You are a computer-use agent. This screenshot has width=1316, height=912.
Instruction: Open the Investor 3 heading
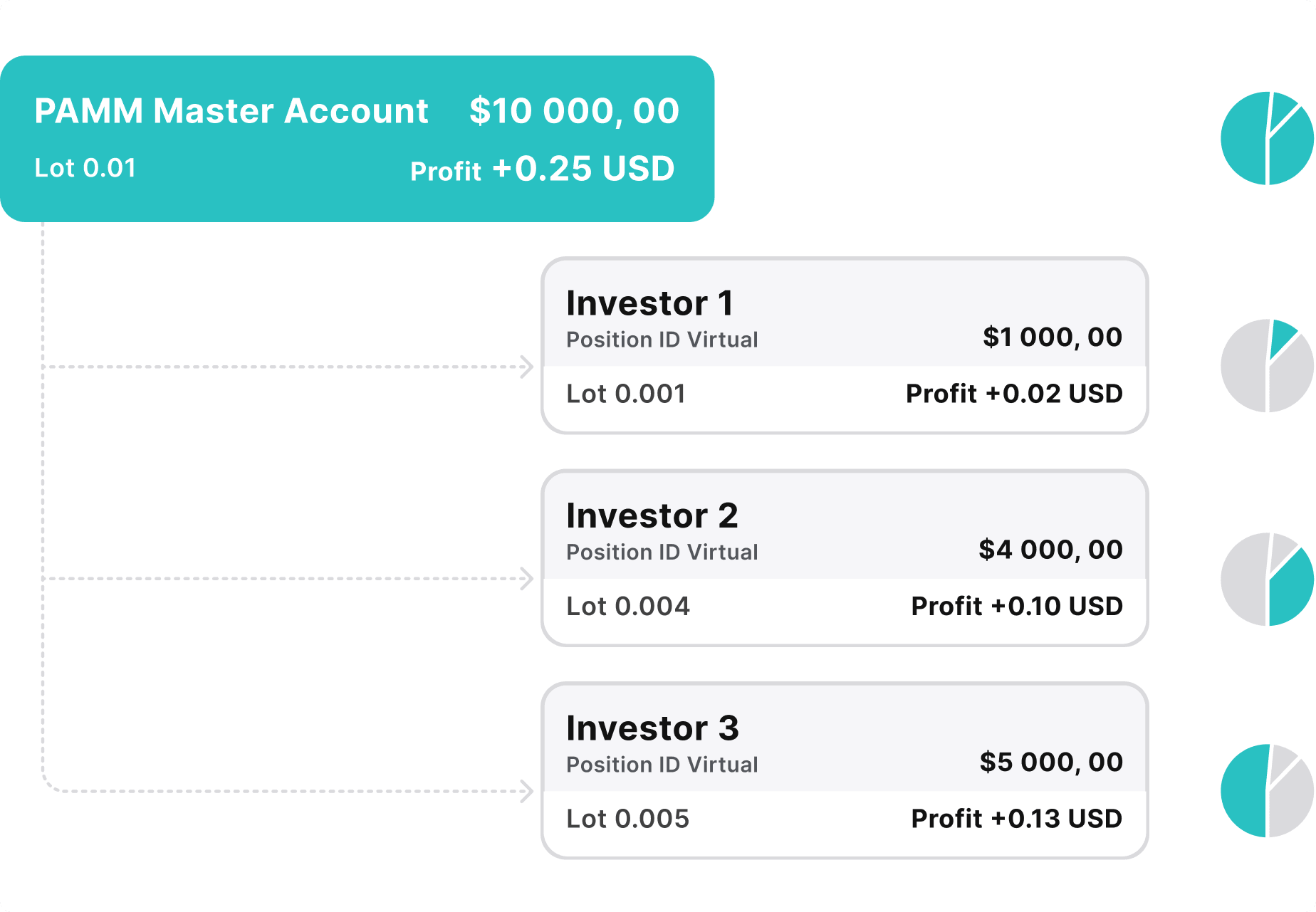tap(652, 728)
